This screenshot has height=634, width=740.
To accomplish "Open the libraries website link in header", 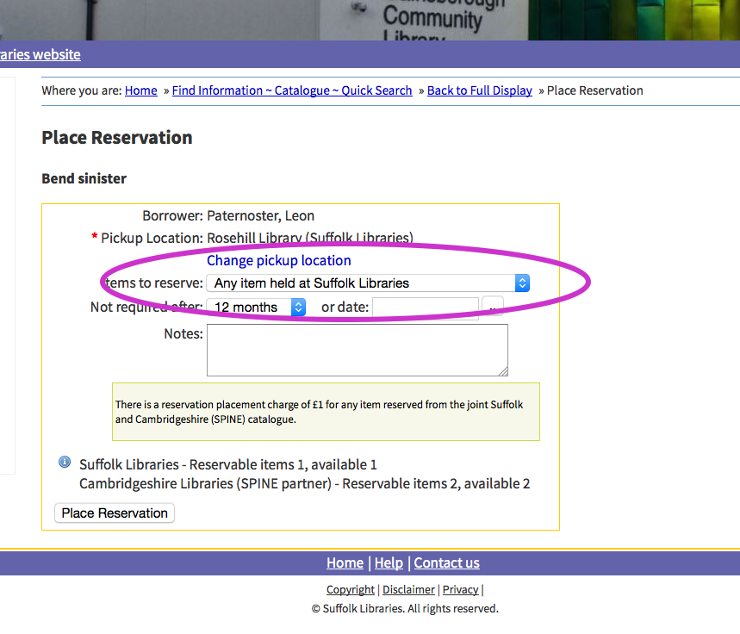I will click(x=40, y=54).
